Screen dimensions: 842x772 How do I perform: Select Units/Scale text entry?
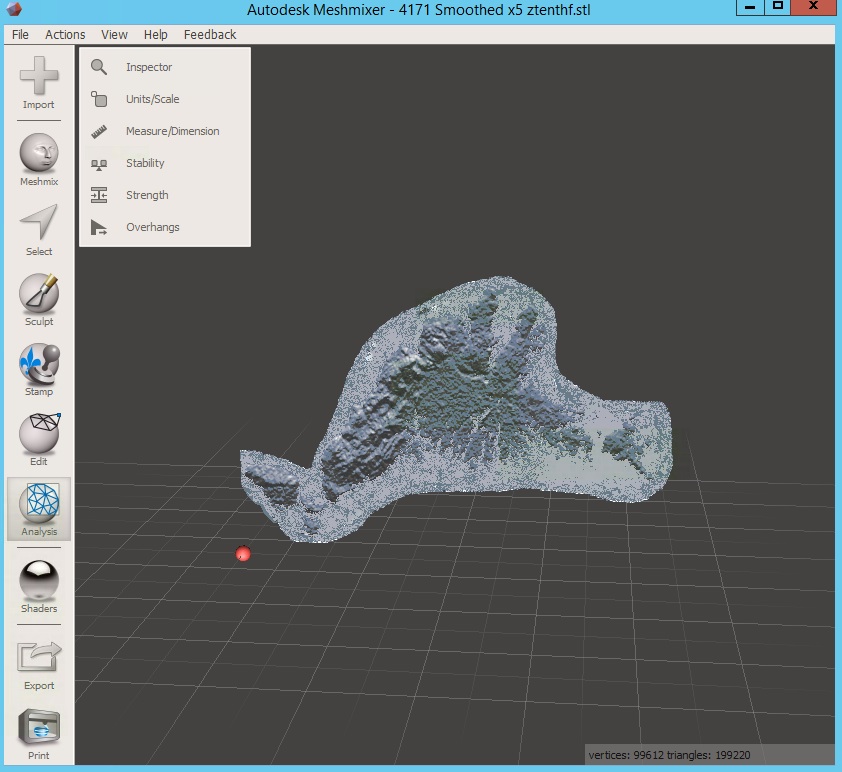coord(153,99)
